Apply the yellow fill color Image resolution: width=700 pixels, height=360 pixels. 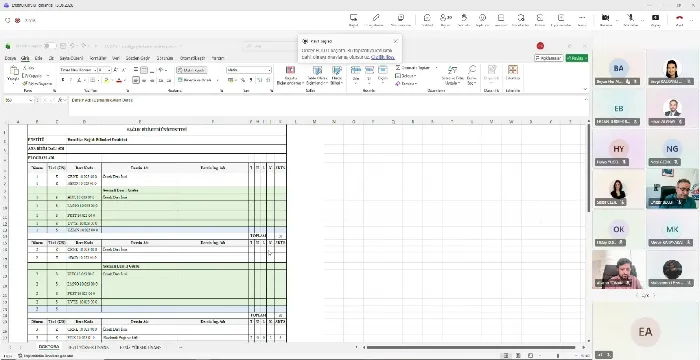coord(106,80)
